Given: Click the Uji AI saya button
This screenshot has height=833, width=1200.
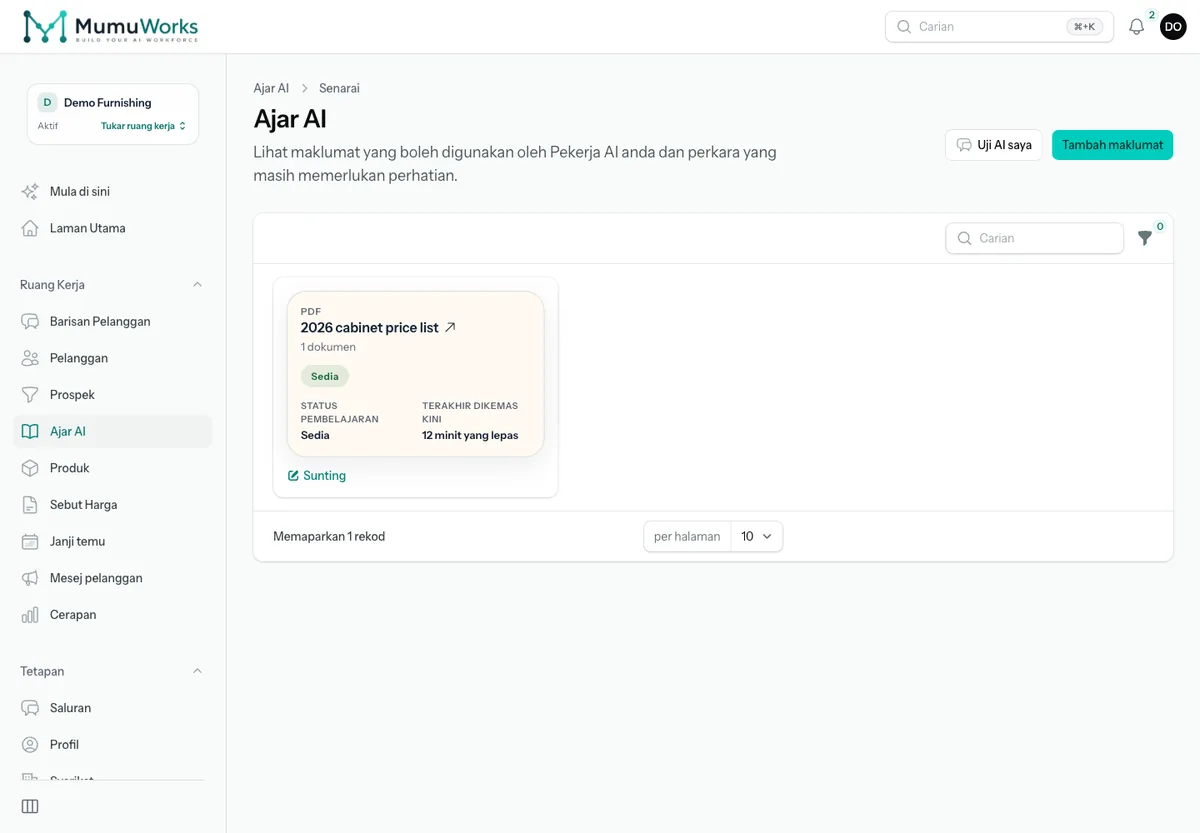Looking at the screenshot, I should (x=994, y=145).
